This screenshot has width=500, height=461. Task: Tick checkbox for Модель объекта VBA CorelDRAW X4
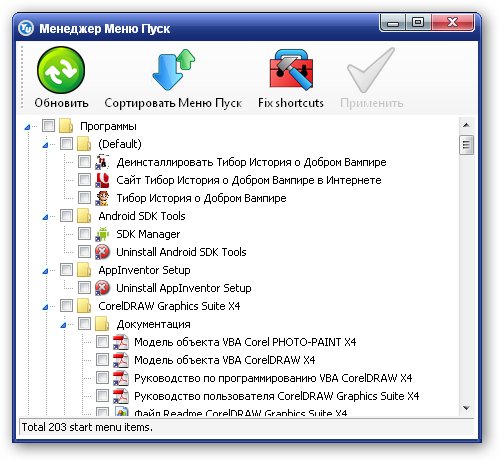(x=102, y=360)
